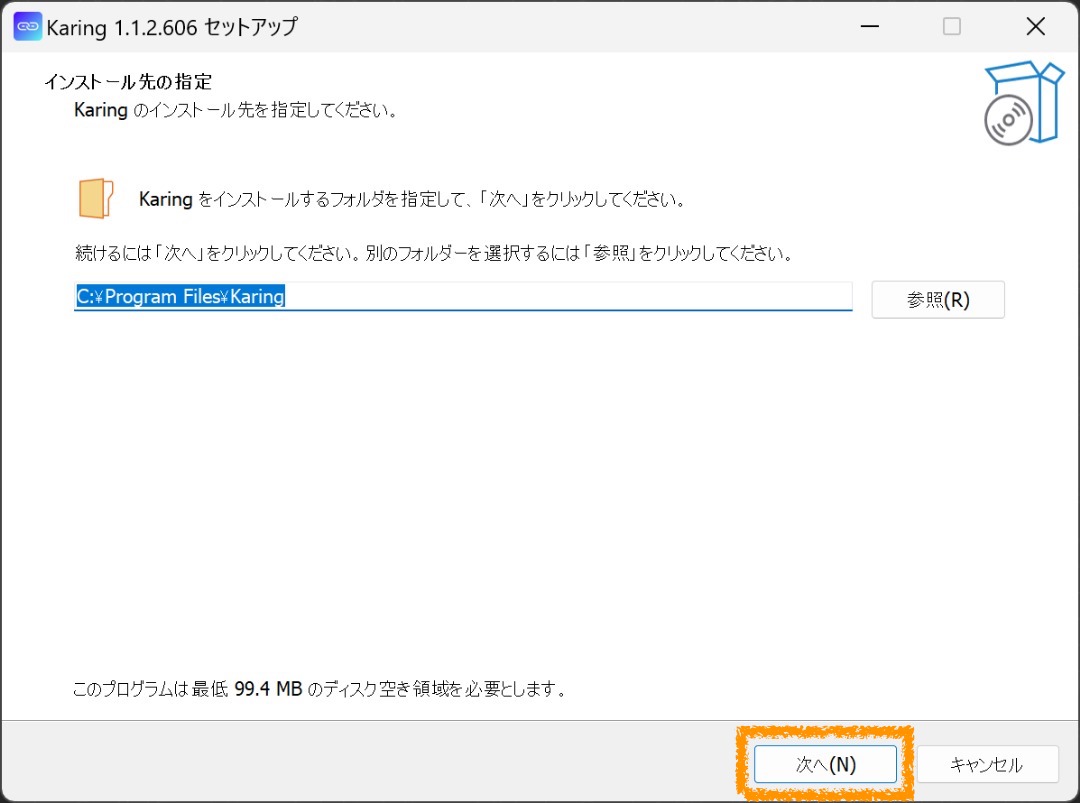Click the 次へ(N) button to continue
Screen dimensions: 1080x803
(x=825, y=764)
